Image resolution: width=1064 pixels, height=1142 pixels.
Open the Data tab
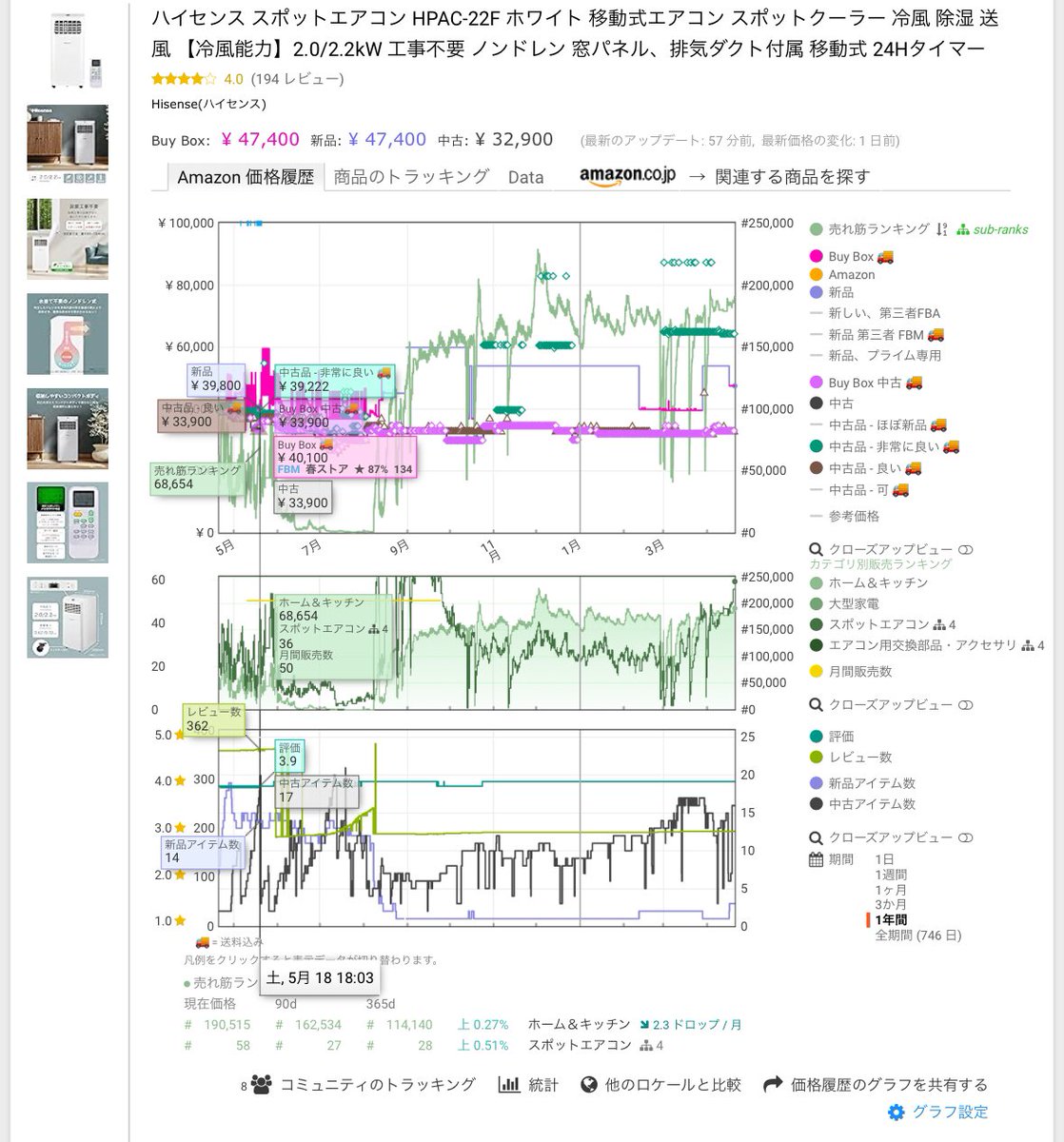coord(525,177)
